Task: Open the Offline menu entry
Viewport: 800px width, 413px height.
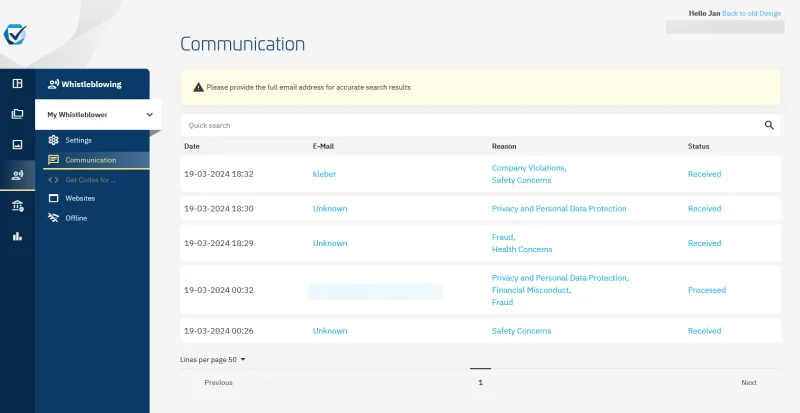Action: (x=67, y=218)
